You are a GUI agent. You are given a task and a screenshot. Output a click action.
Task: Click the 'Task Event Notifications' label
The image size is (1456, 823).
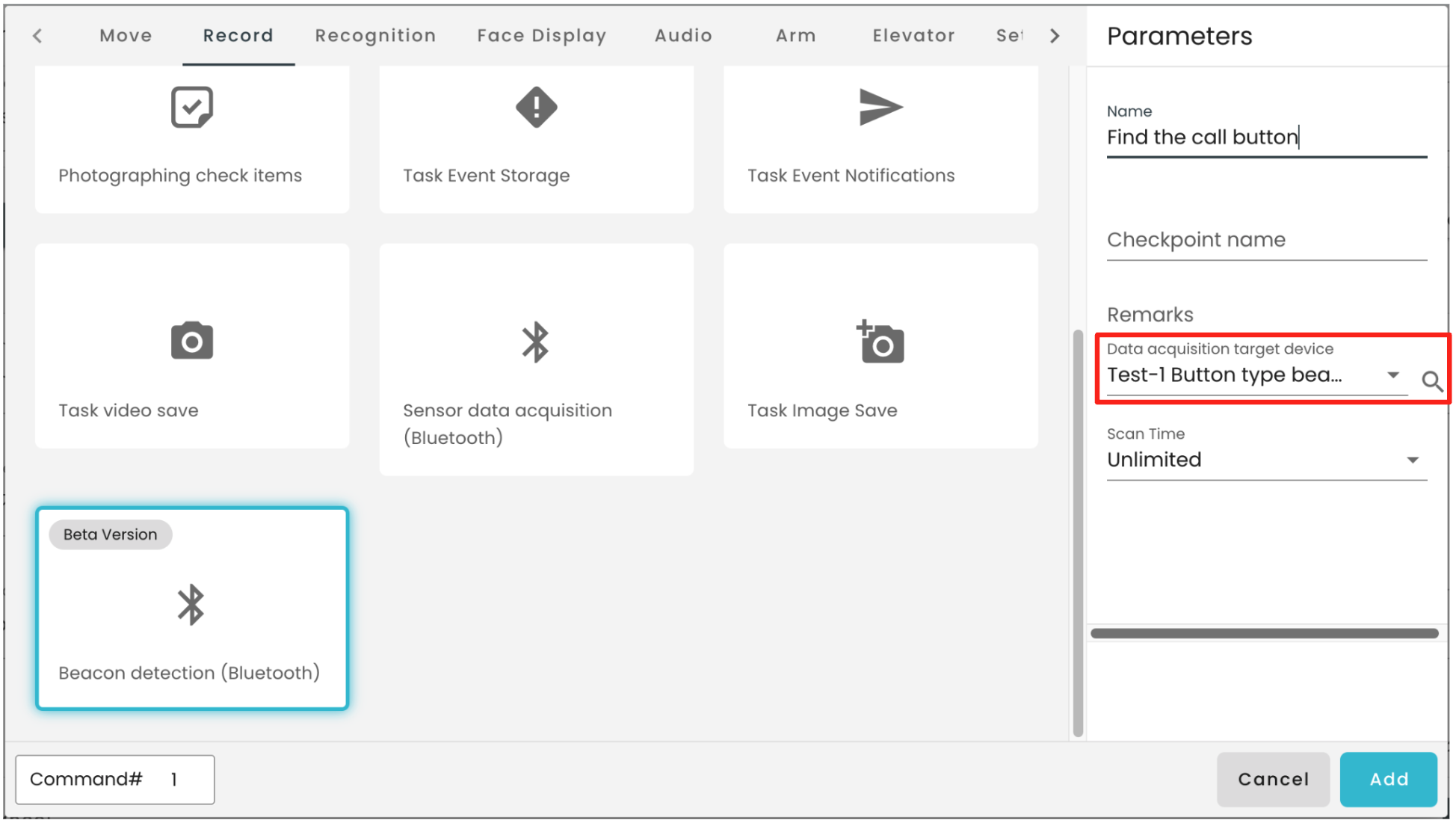click(851, 176)
